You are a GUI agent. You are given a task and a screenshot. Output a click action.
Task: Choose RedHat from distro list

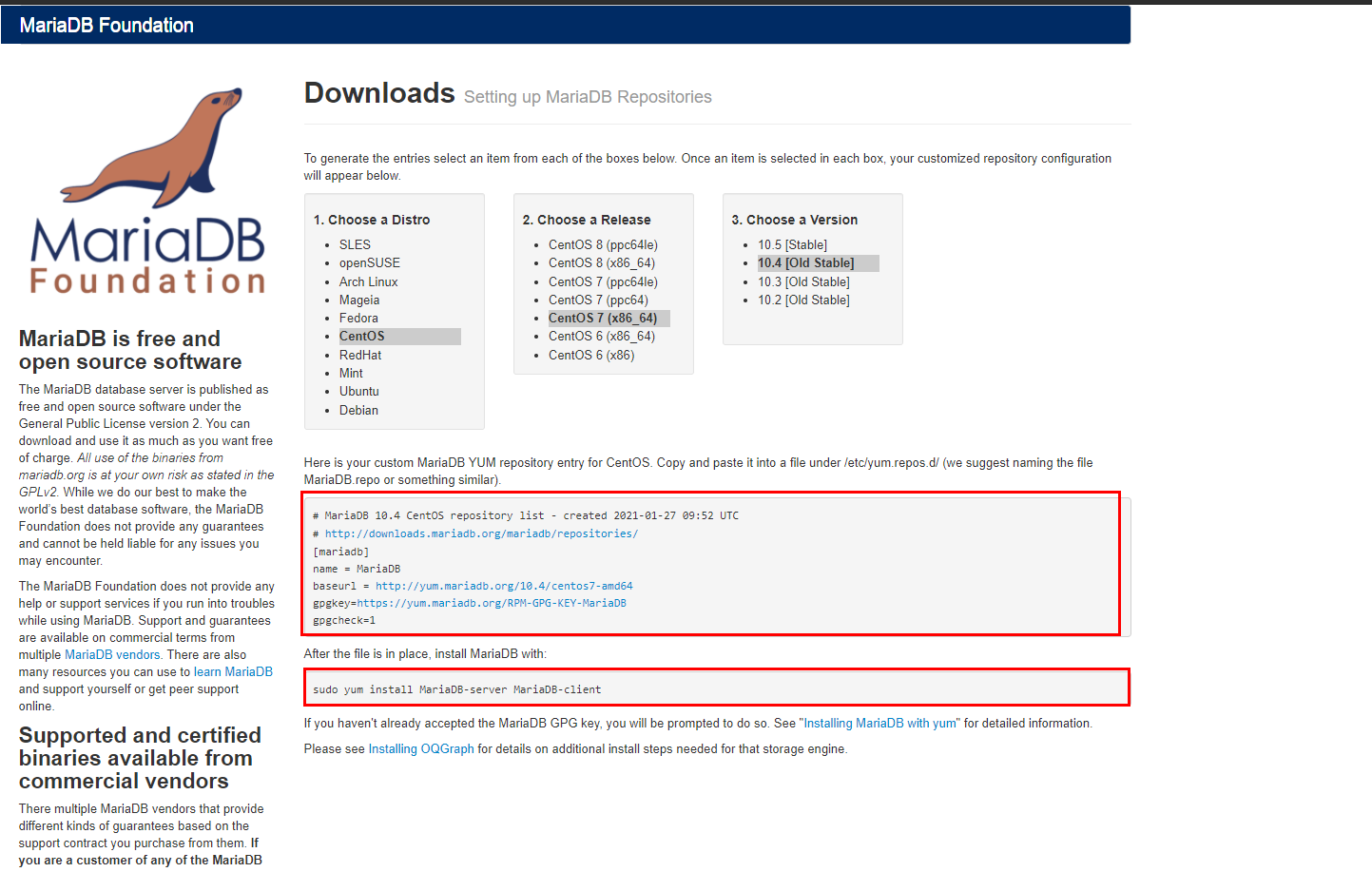(x=360, y=355)
